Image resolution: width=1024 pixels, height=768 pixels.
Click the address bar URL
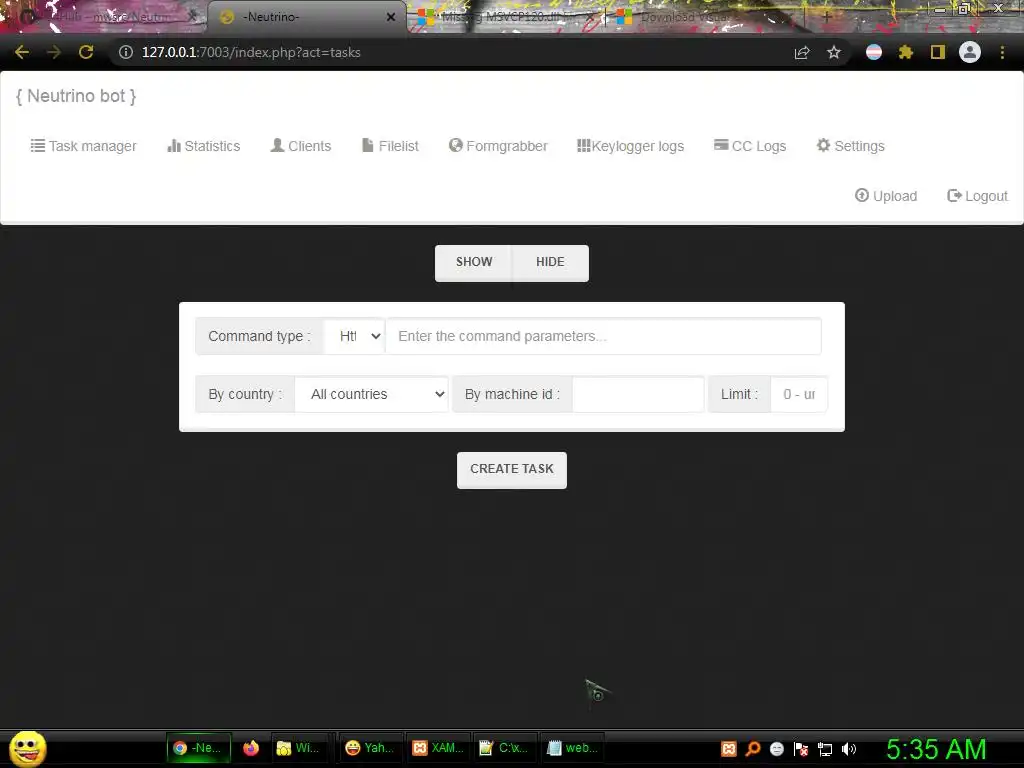pos(251,52)
